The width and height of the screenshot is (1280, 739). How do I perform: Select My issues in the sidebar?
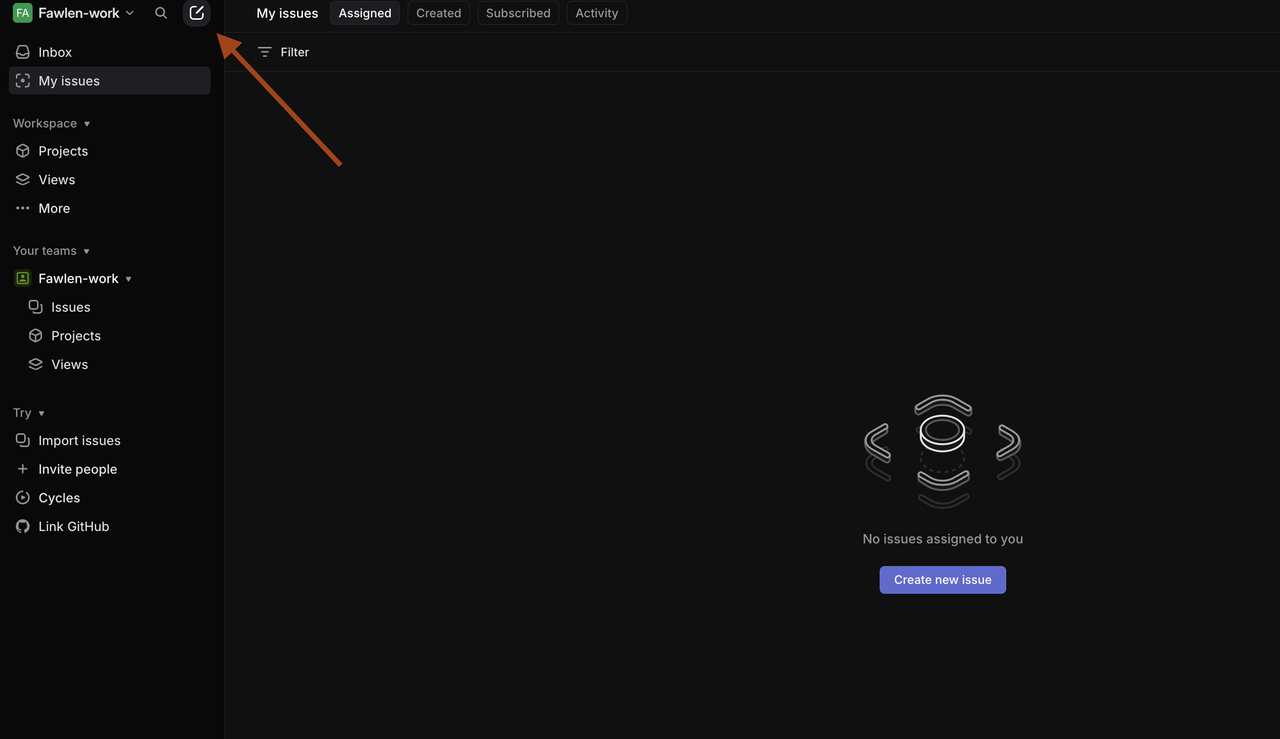110,81
